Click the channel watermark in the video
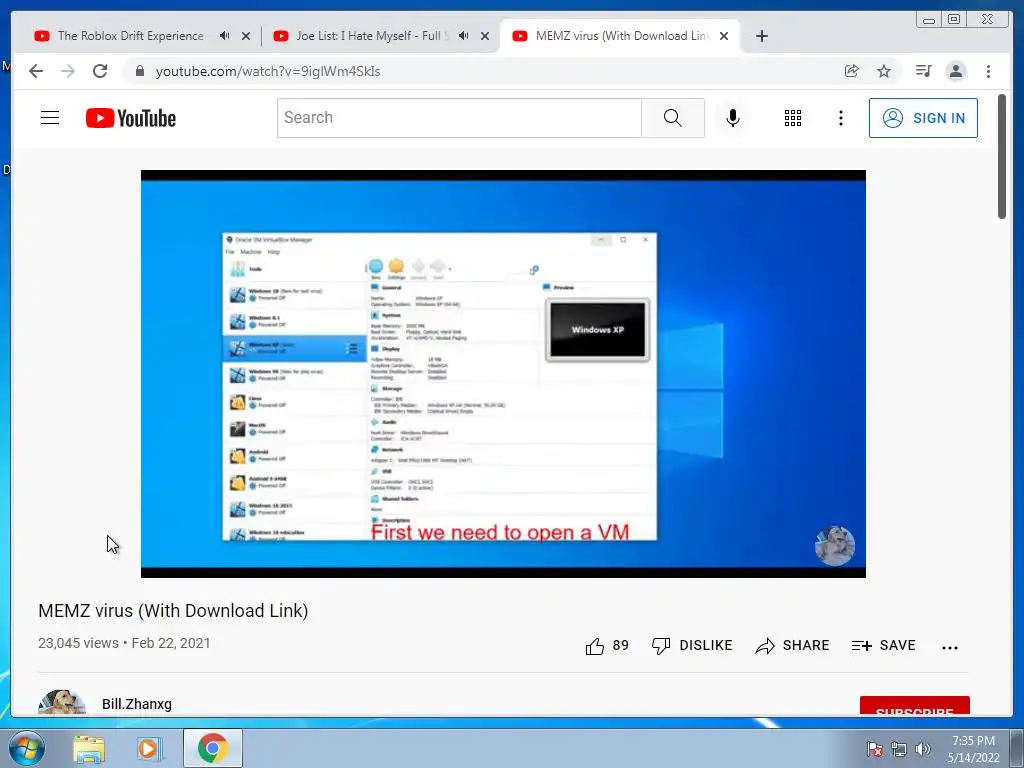 point(835,545)
